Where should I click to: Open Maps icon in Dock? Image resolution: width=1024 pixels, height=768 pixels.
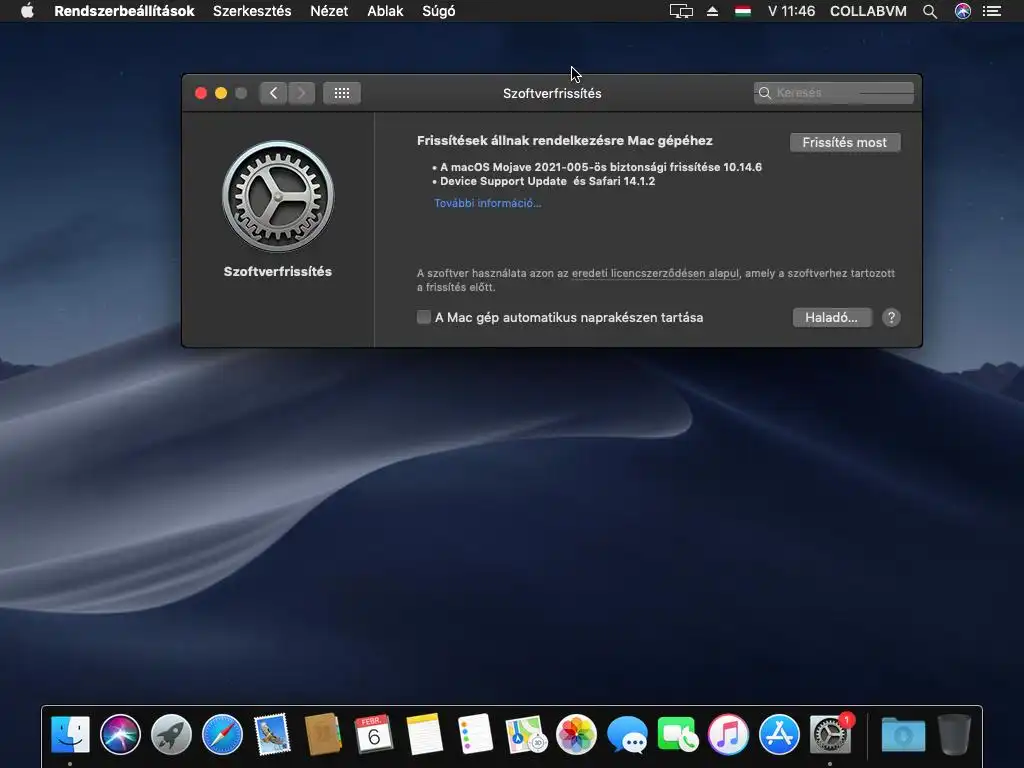click(526, 735)
